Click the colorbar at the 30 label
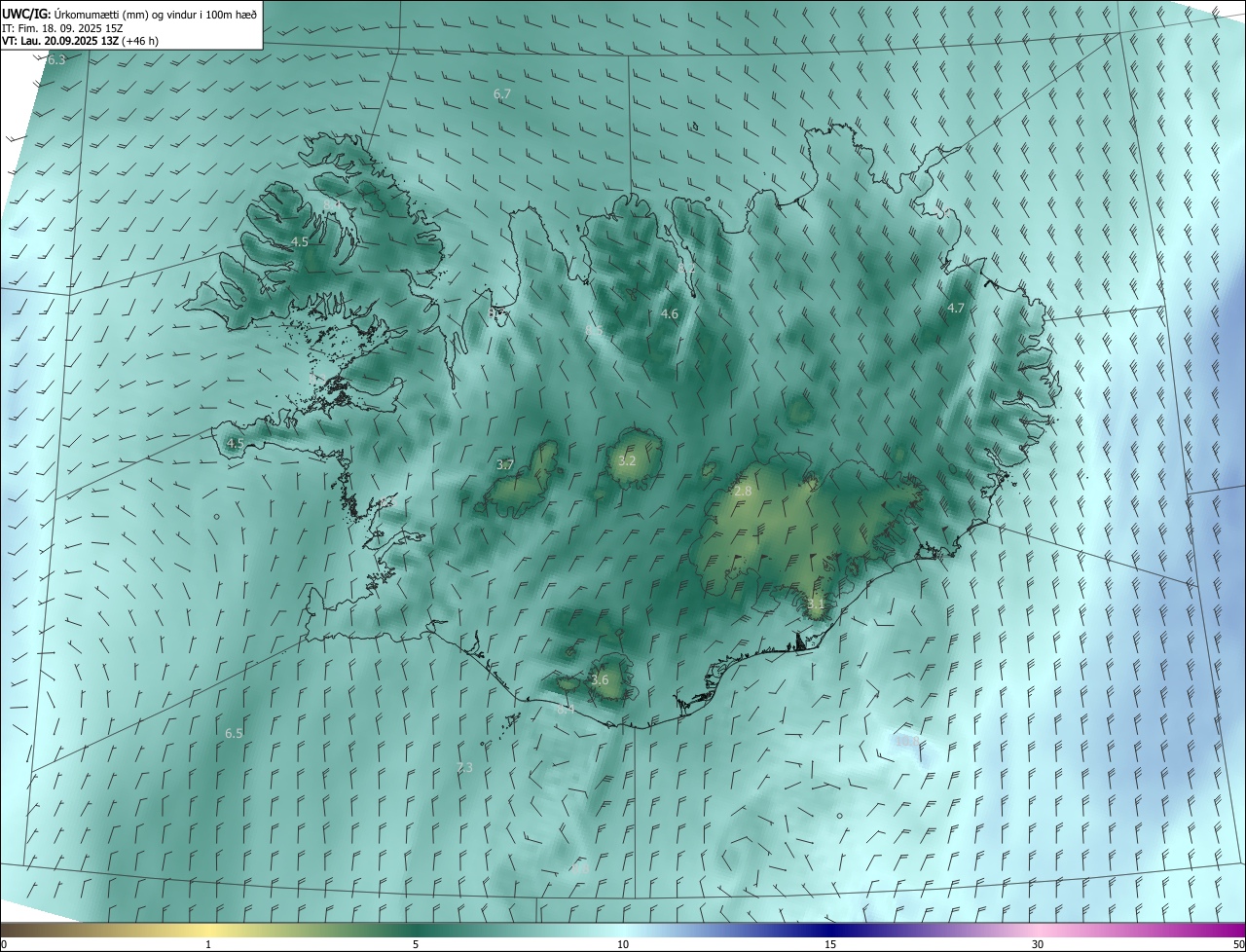The height and width of the screenshot is (952, 1246). tap(1038, 944)
